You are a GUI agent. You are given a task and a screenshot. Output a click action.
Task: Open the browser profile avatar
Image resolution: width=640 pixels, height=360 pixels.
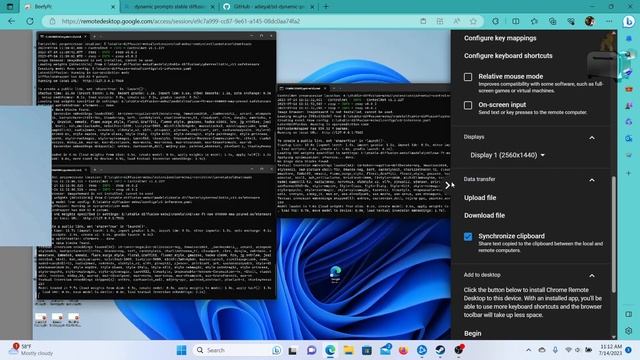click(589, 21)
